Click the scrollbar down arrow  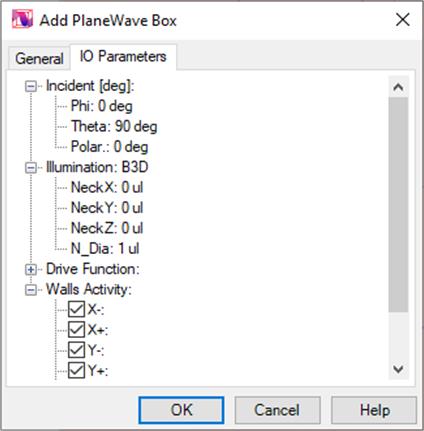(398, 369)
